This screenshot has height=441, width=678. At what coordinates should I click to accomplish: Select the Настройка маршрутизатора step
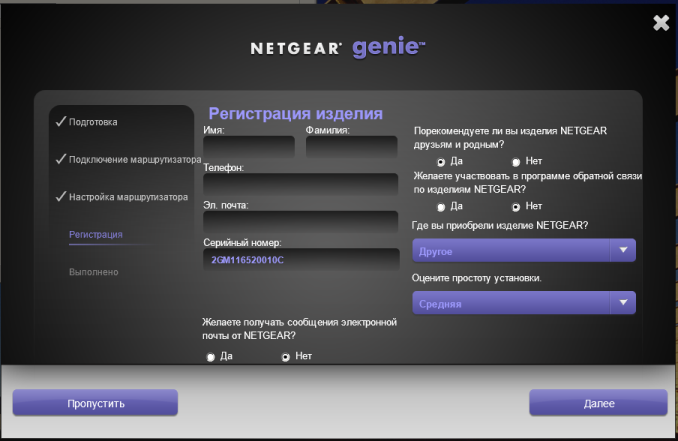coord(128,197)
